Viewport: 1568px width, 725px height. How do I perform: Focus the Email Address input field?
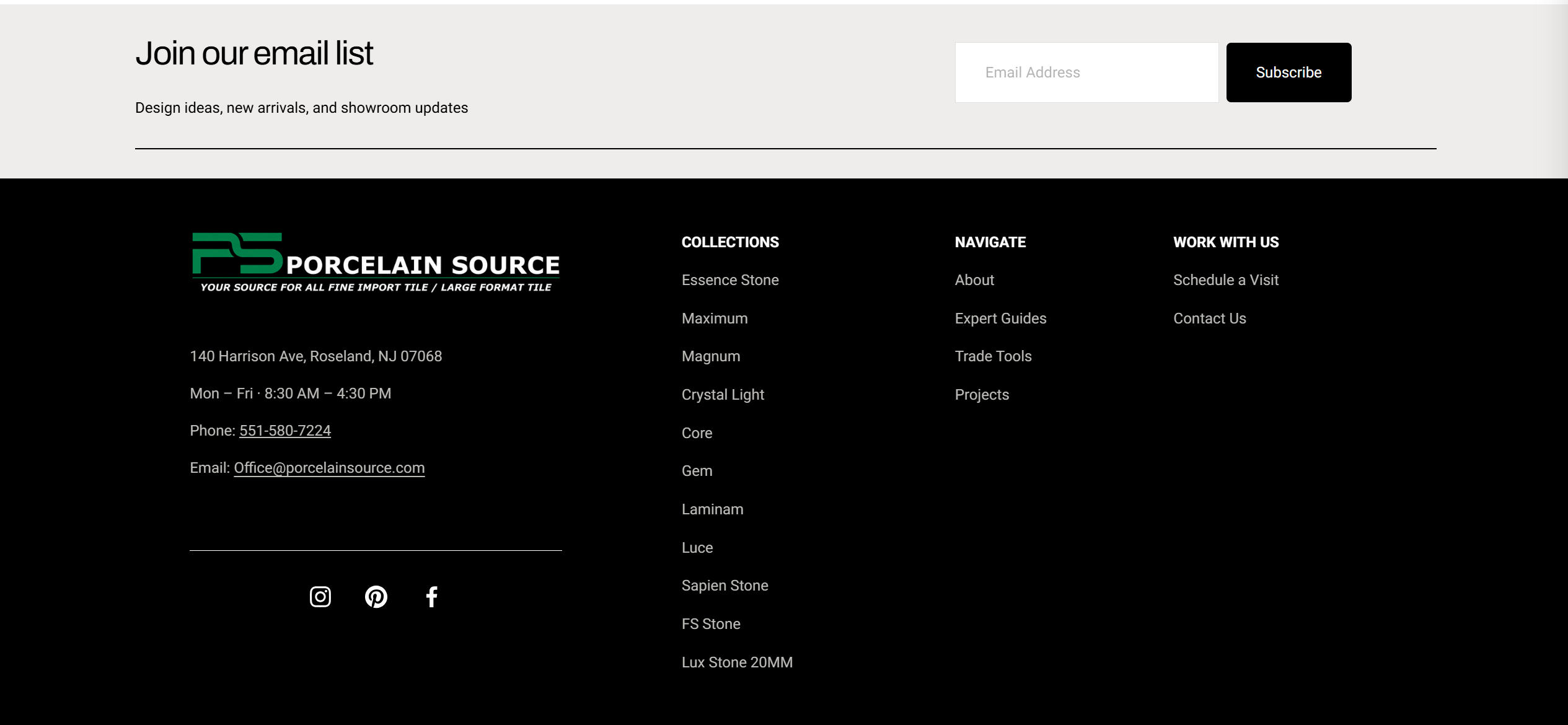click(x=1086, y=72)
